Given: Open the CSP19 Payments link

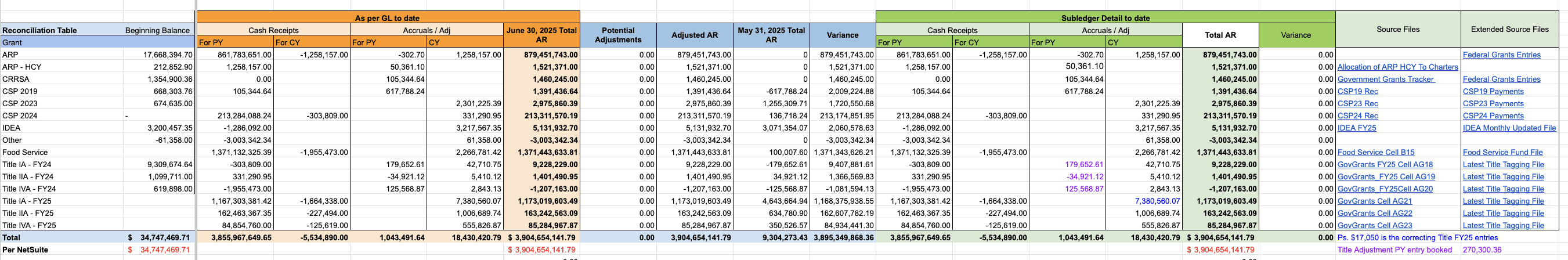Looking at the screenshot, I should point(1493,91).
